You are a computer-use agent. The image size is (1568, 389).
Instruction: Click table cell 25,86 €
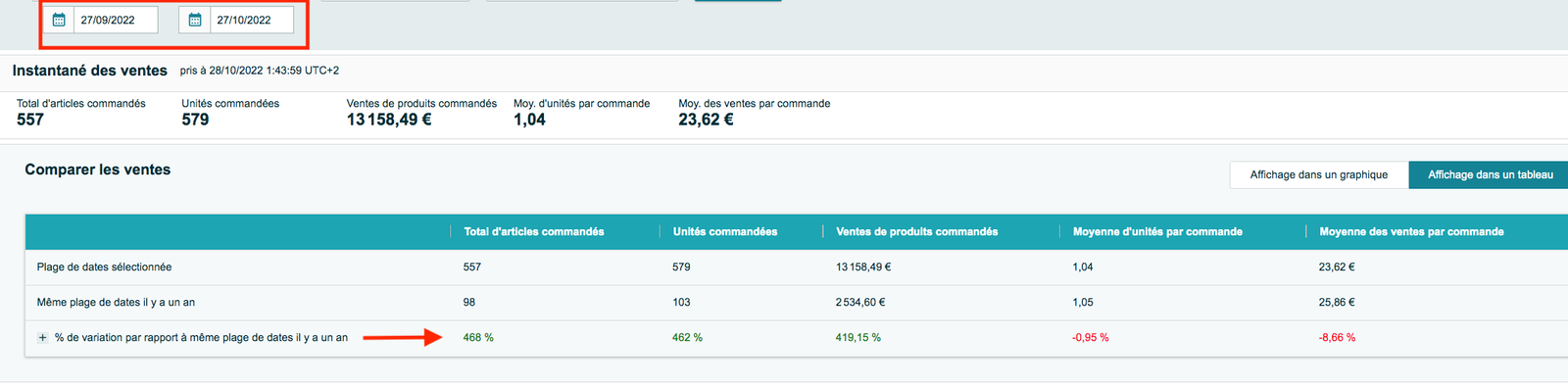pos(1337,302)
